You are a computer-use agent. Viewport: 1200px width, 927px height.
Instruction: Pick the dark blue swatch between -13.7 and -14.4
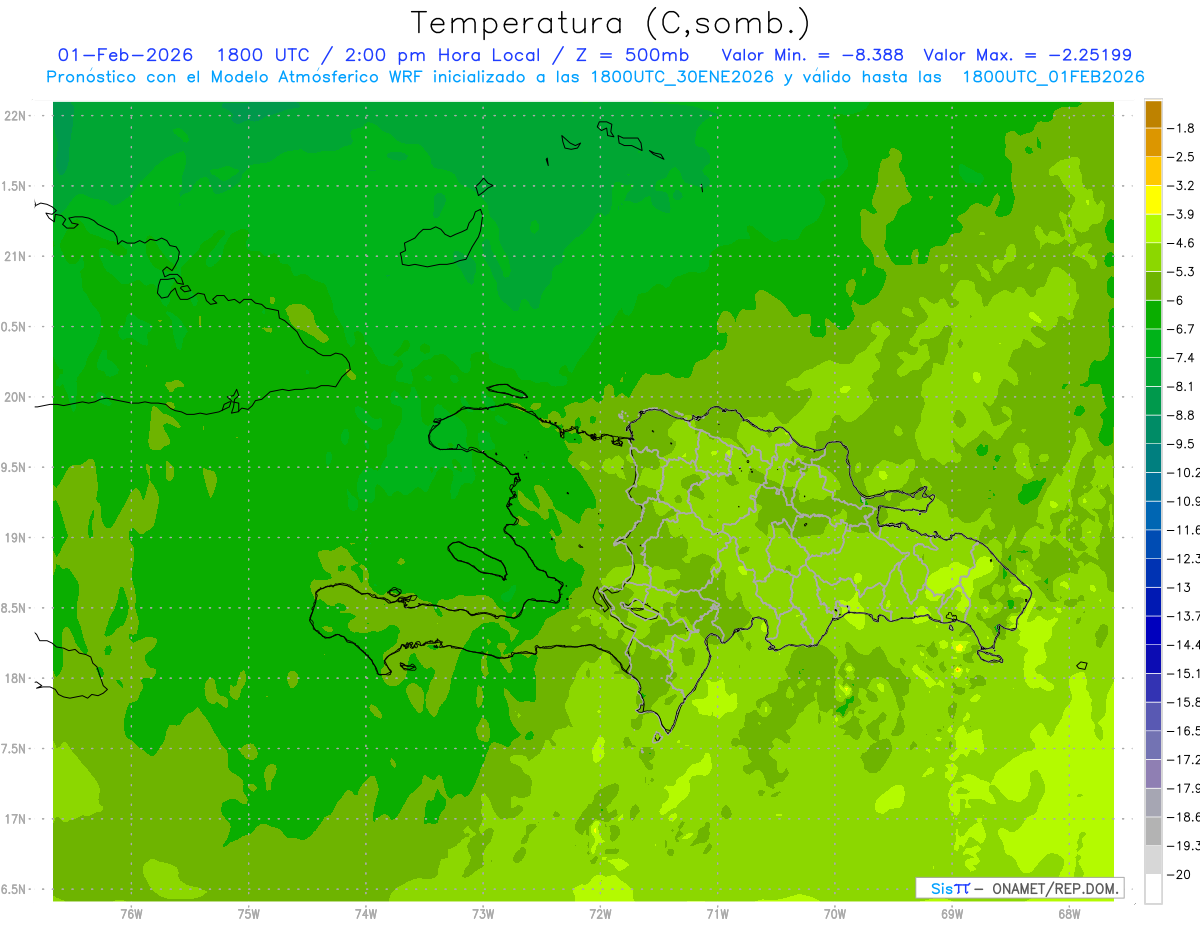click(x=1153, y=630)
